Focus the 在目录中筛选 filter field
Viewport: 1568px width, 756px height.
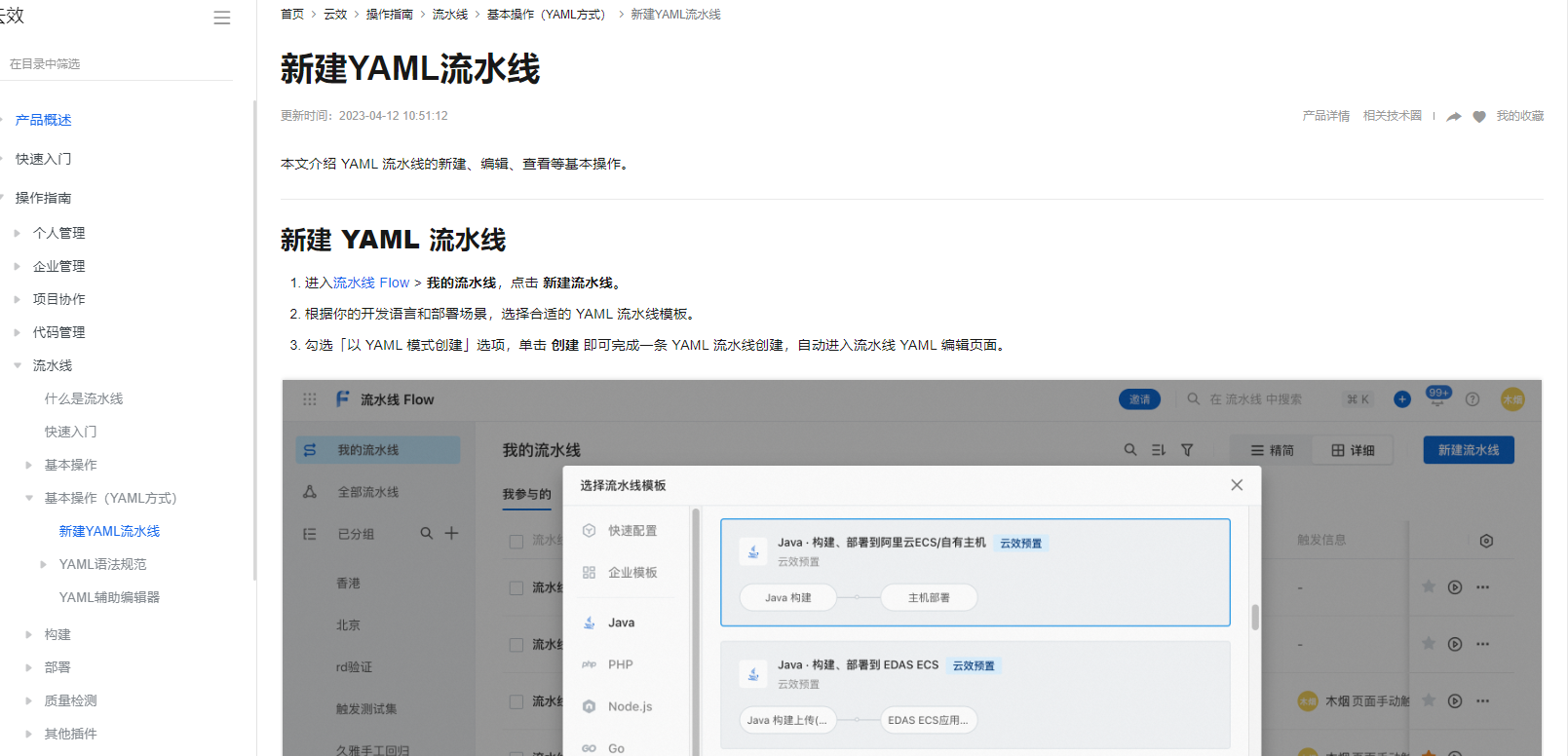(117, 63)
